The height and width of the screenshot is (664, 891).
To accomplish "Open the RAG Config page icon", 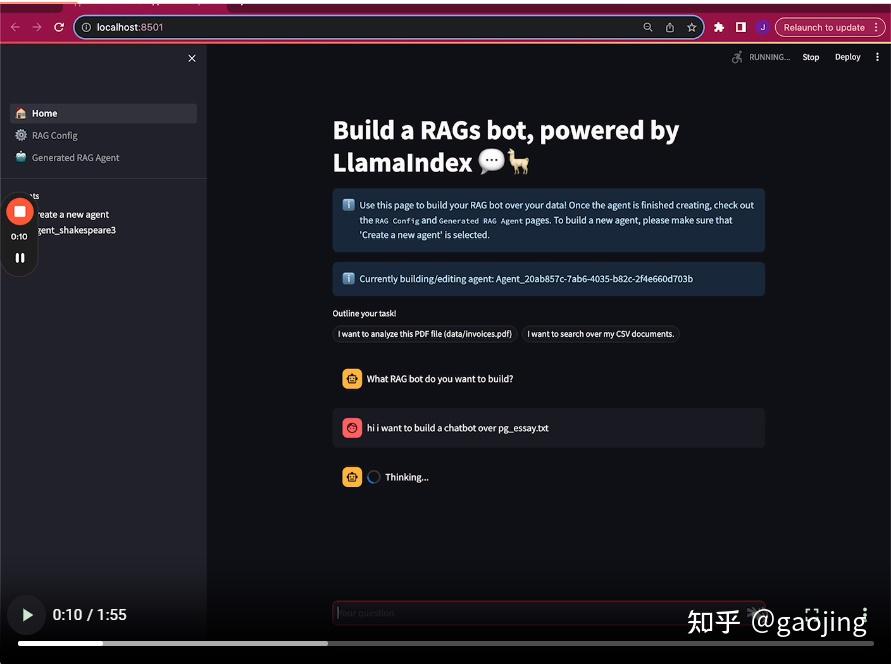I will (20, 135).
